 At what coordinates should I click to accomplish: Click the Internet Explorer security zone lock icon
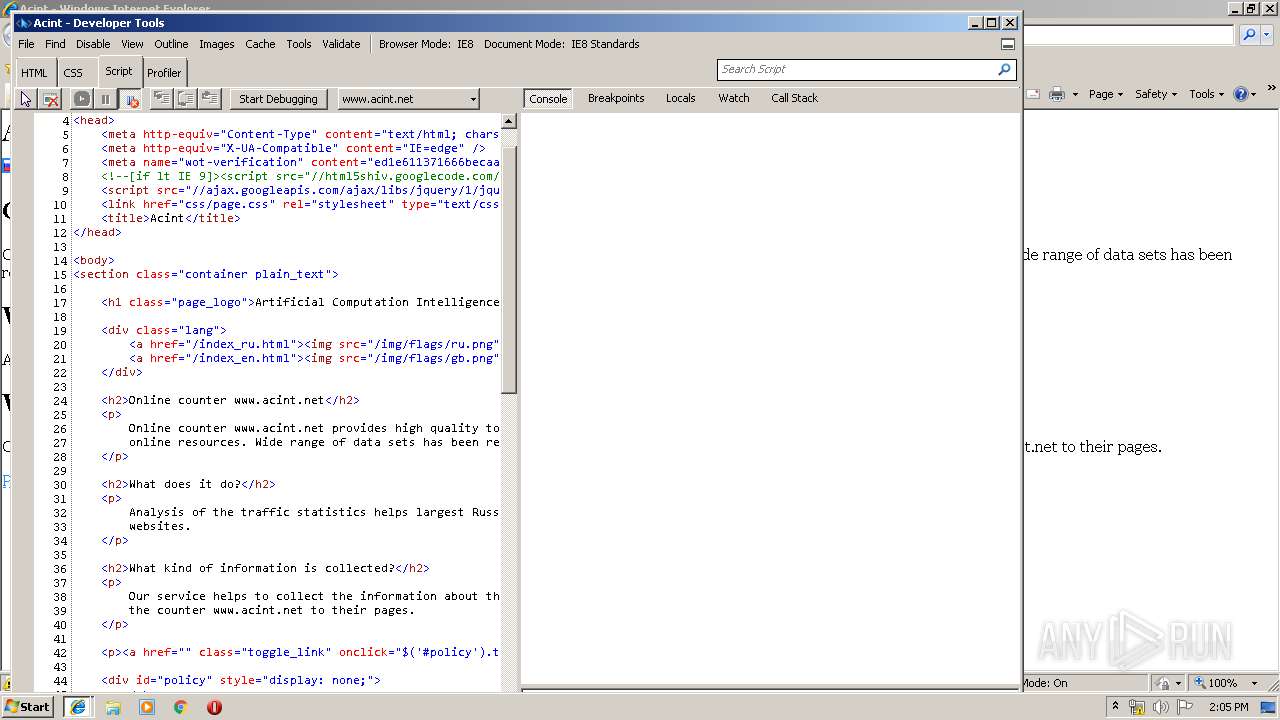(x=1163, y=683)
